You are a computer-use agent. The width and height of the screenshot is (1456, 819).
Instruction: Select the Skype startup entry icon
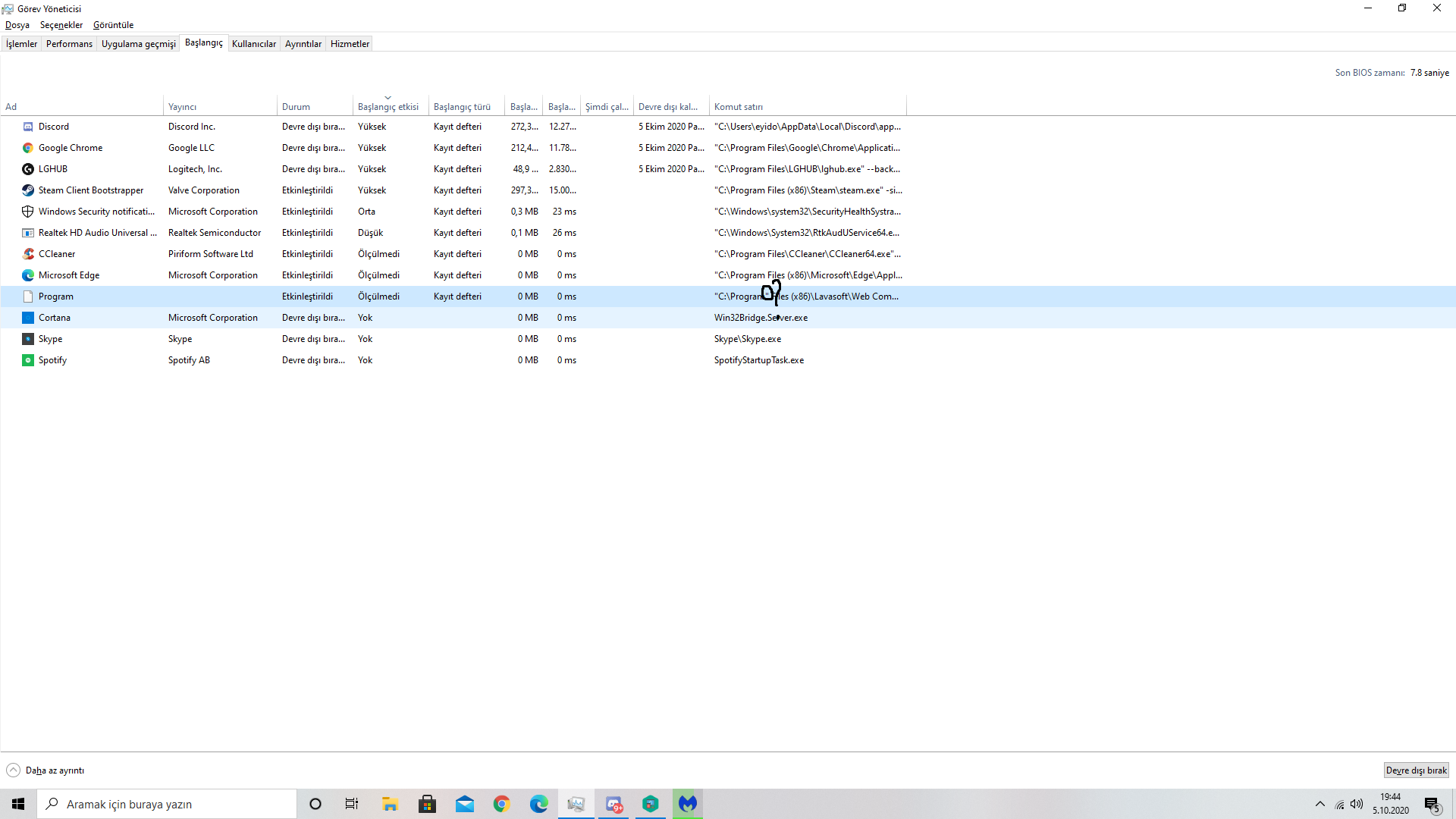pos(28,339)
